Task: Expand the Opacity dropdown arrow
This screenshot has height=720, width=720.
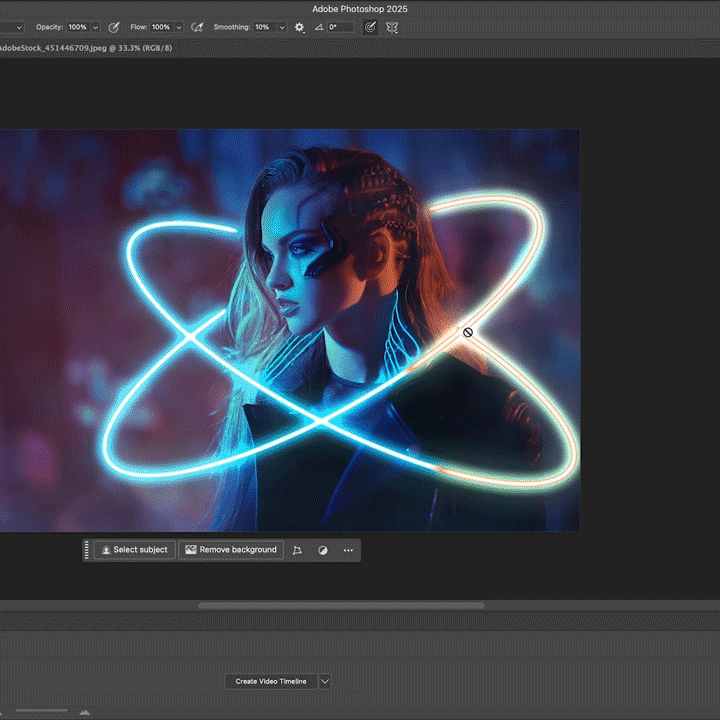Action: click(96, 27)
